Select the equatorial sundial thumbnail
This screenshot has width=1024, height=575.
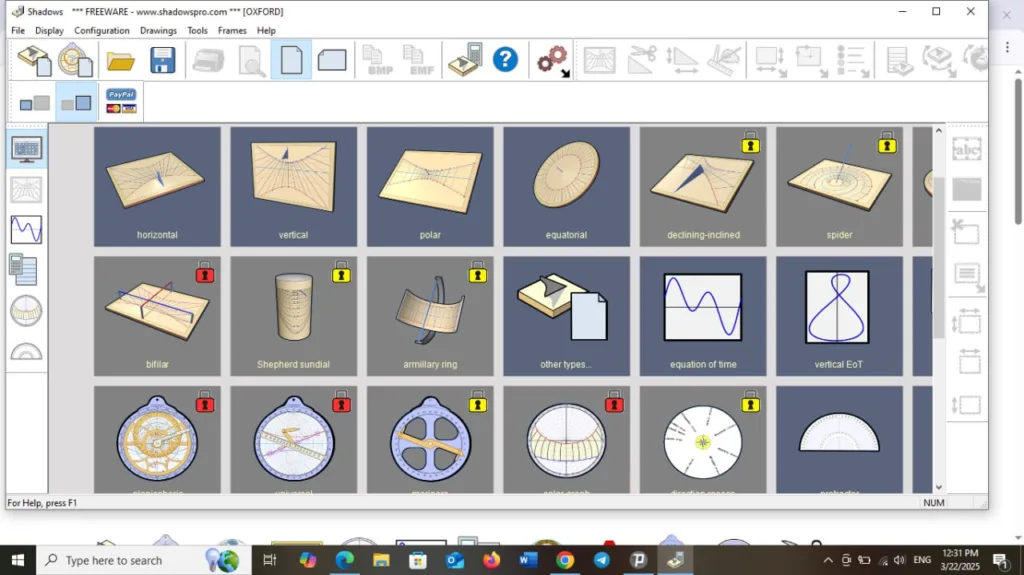(x=567, y=187)
